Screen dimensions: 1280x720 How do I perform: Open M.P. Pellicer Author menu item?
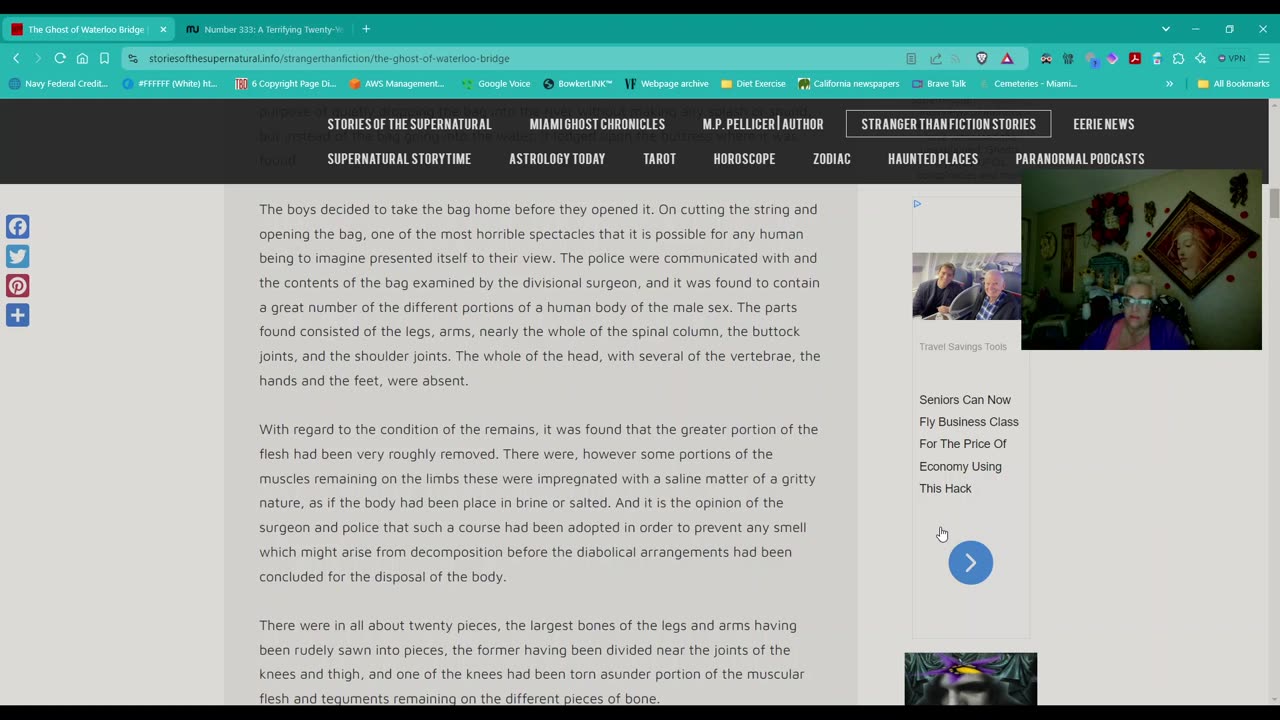pos(763,124)
